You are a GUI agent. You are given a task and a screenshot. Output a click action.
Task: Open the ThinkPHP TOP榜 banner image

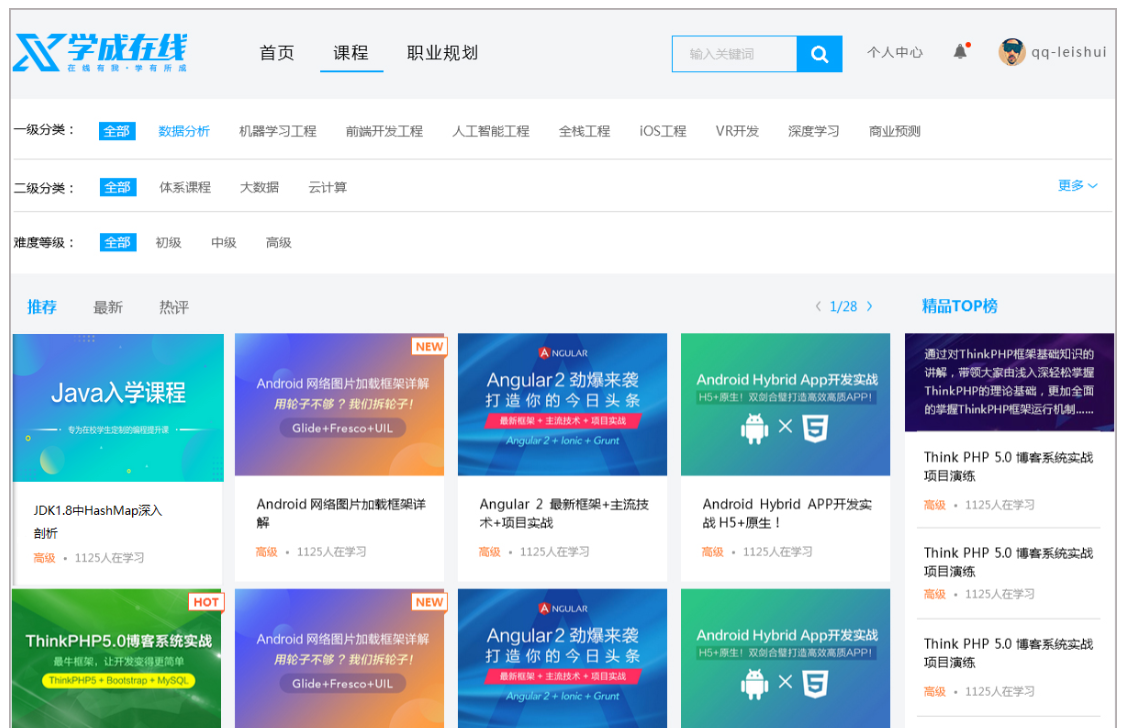(x=1009, y=382)
